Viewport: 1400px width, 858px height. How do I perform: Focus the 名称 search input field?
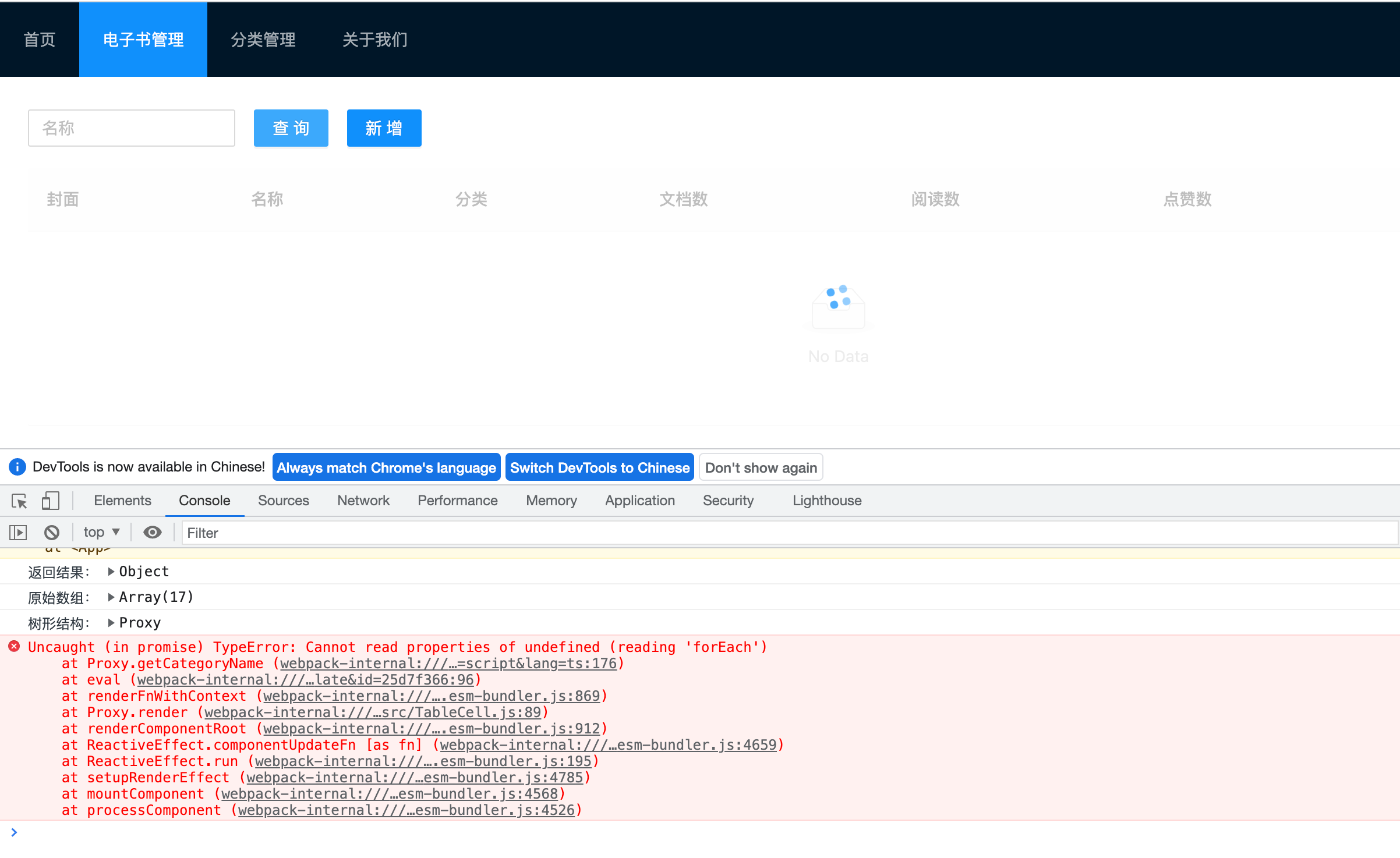132,128
